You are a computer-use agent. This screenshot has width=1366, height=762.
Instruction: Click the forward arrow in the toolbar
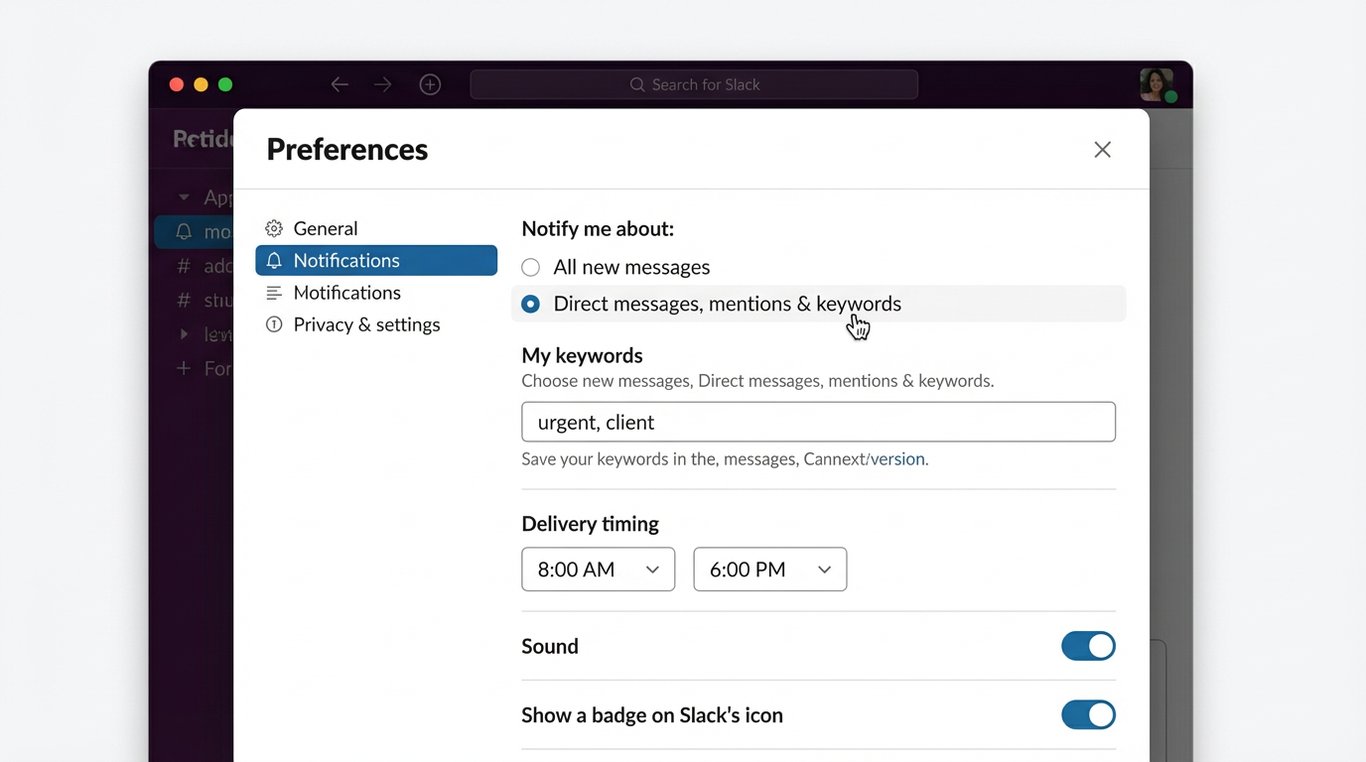point(383,84)
